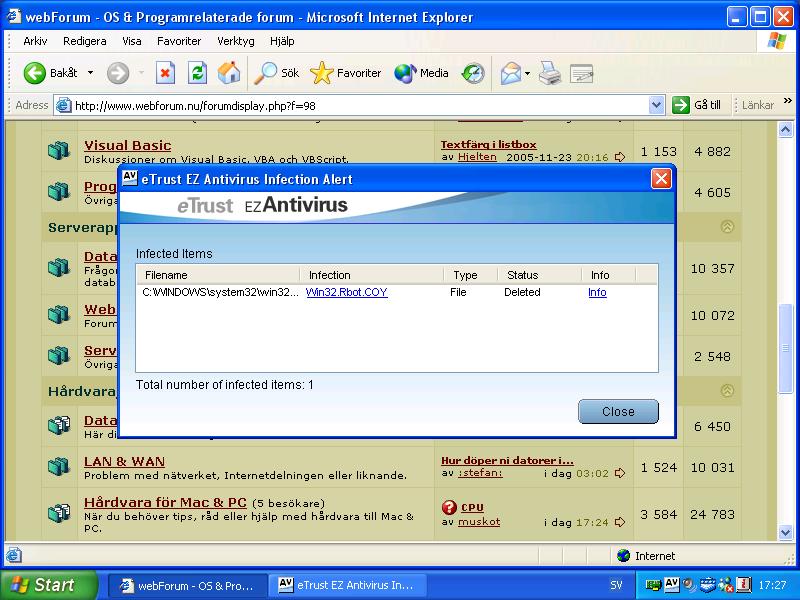The image size is (800, 600).
Task: Open the Win32.Rbot.COY infection link
Action: [x=346, y=292]
